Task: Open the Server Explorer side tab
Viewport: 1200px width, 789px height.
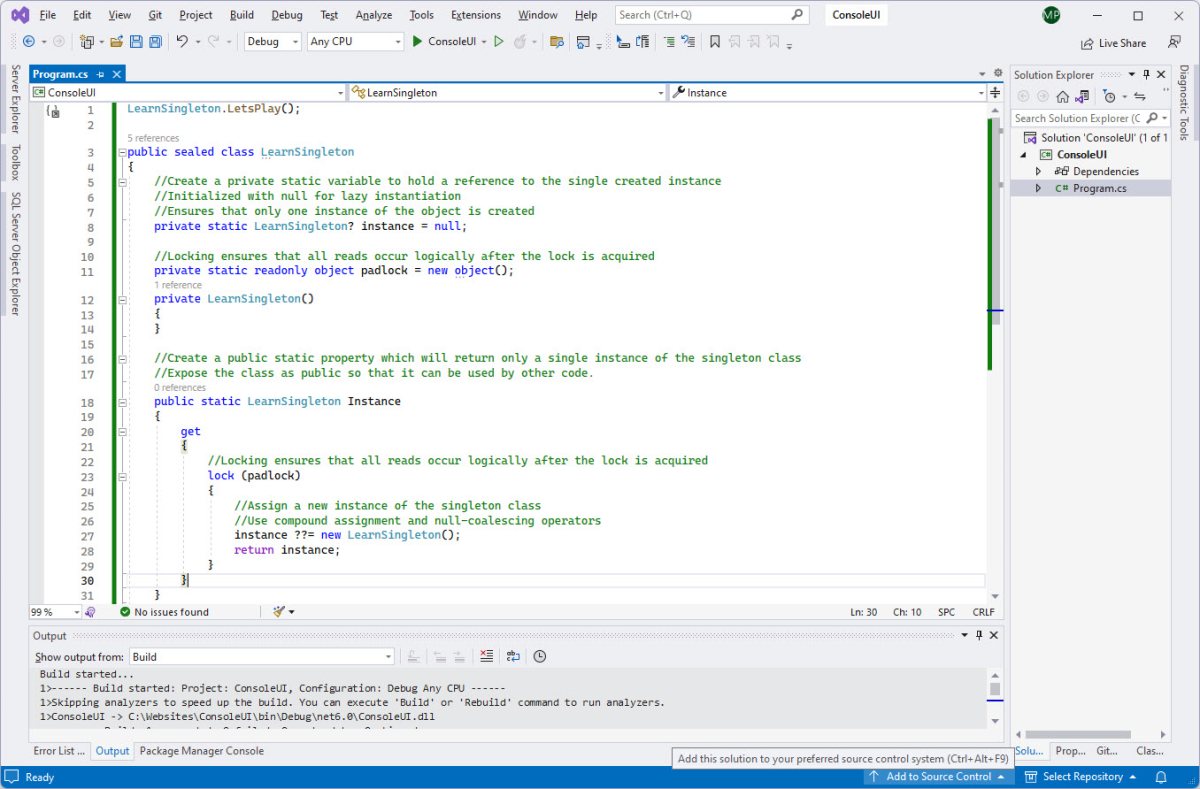Action: 15,99
